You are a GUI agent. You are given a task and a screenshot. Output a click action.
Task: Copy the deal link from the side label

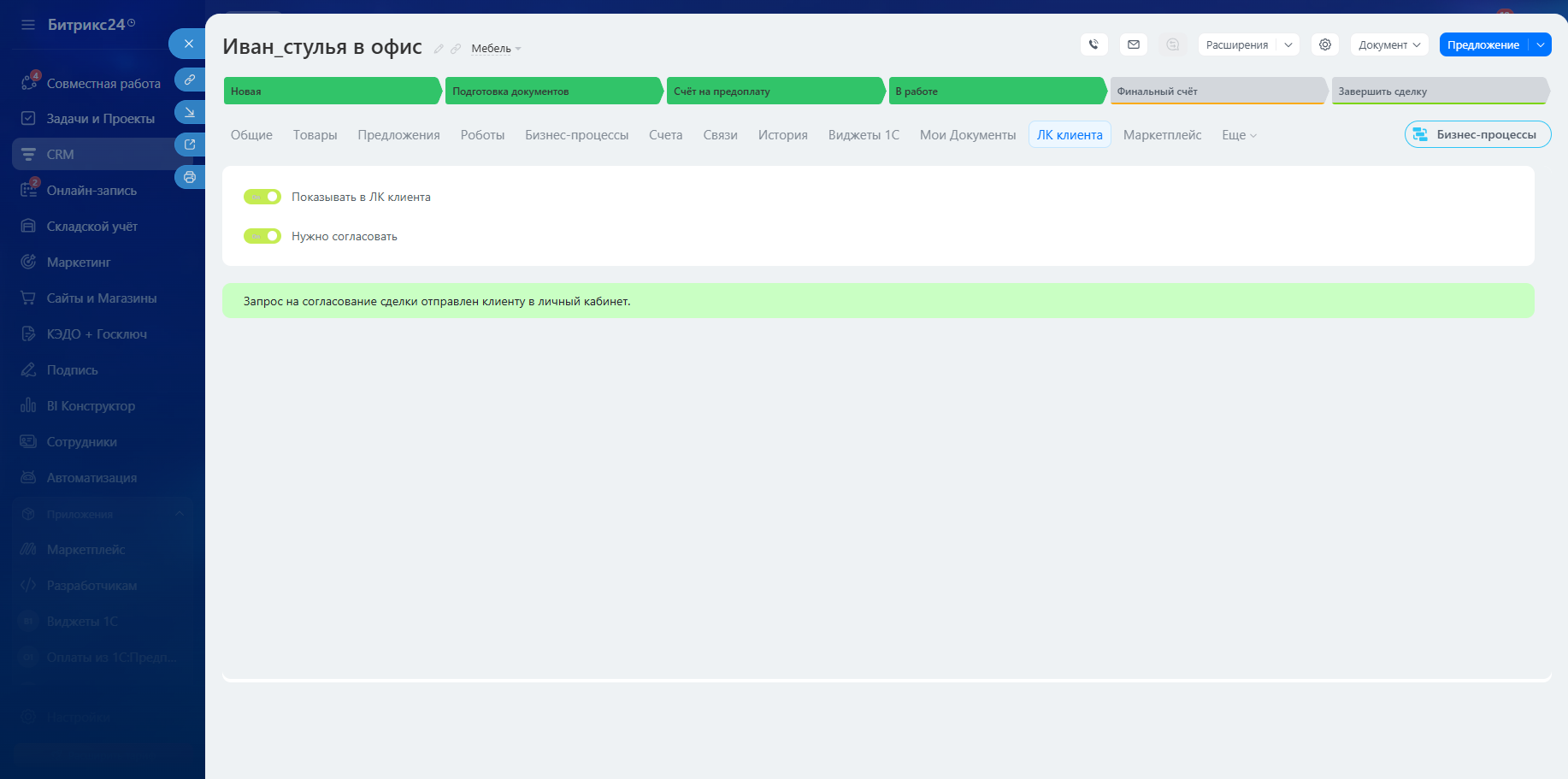(190, 80)
